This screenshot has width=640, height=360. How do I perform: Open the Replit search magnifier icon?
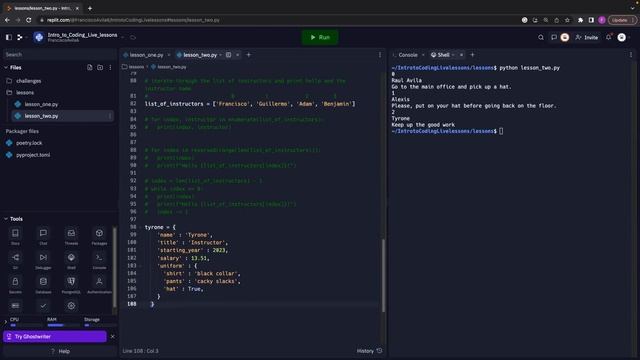pos(541,37)
